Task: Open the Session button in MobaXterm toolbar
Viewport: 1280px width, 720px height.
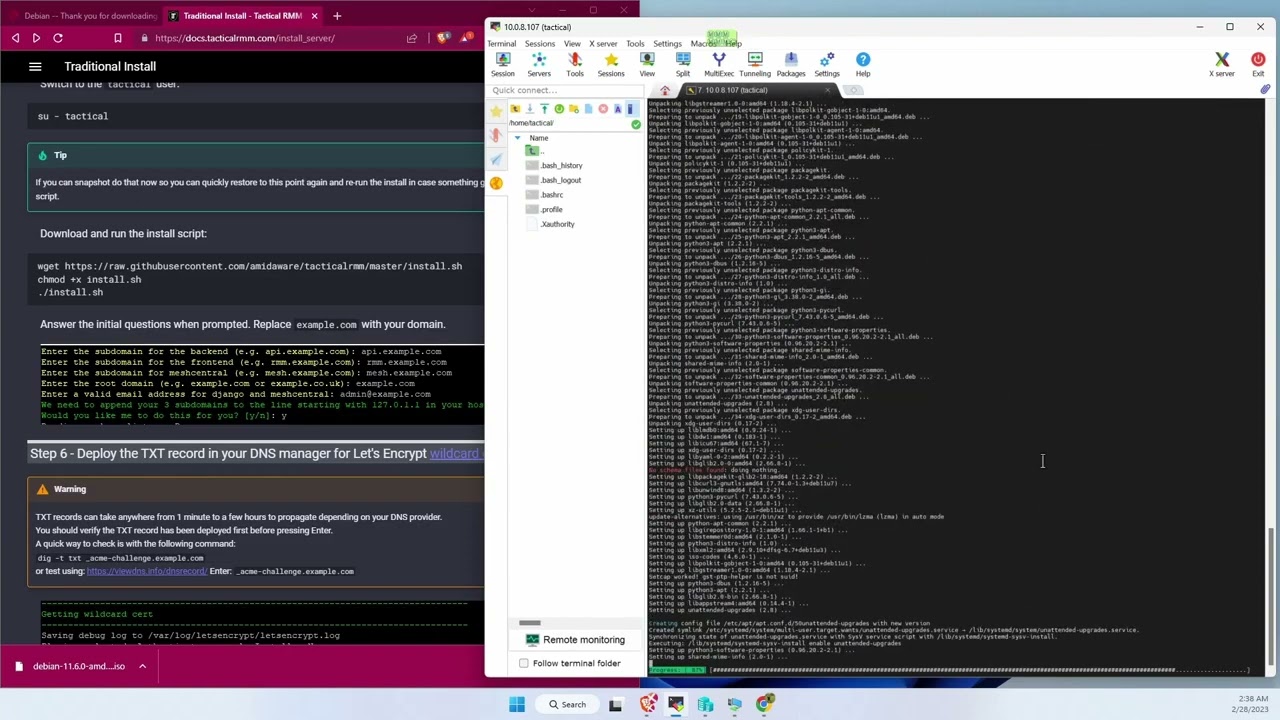Action: (503, 65)
